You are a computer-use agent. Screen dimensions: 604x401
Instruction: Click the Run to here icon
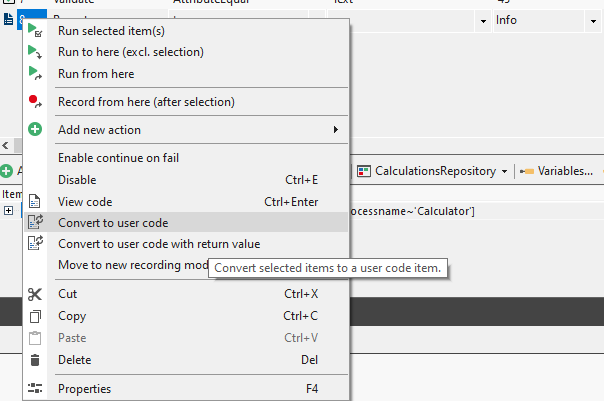[x=35, y=52]
